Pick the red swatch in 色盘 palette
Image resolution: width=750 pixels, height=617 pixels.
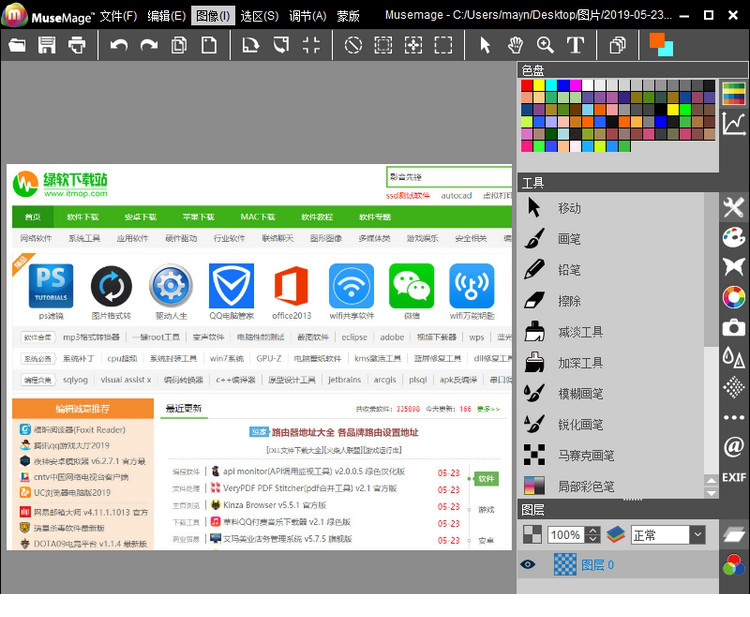527,86
